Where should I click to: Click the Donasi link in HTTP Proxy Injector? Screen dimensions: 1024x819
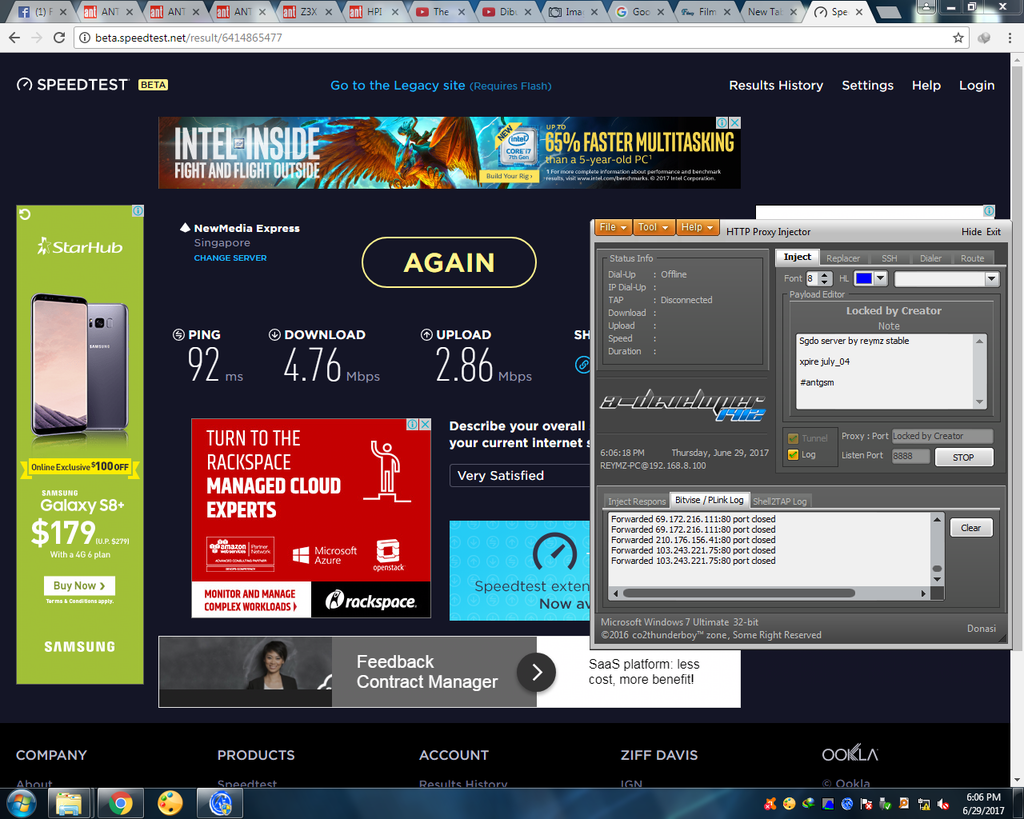pos(981,628)
